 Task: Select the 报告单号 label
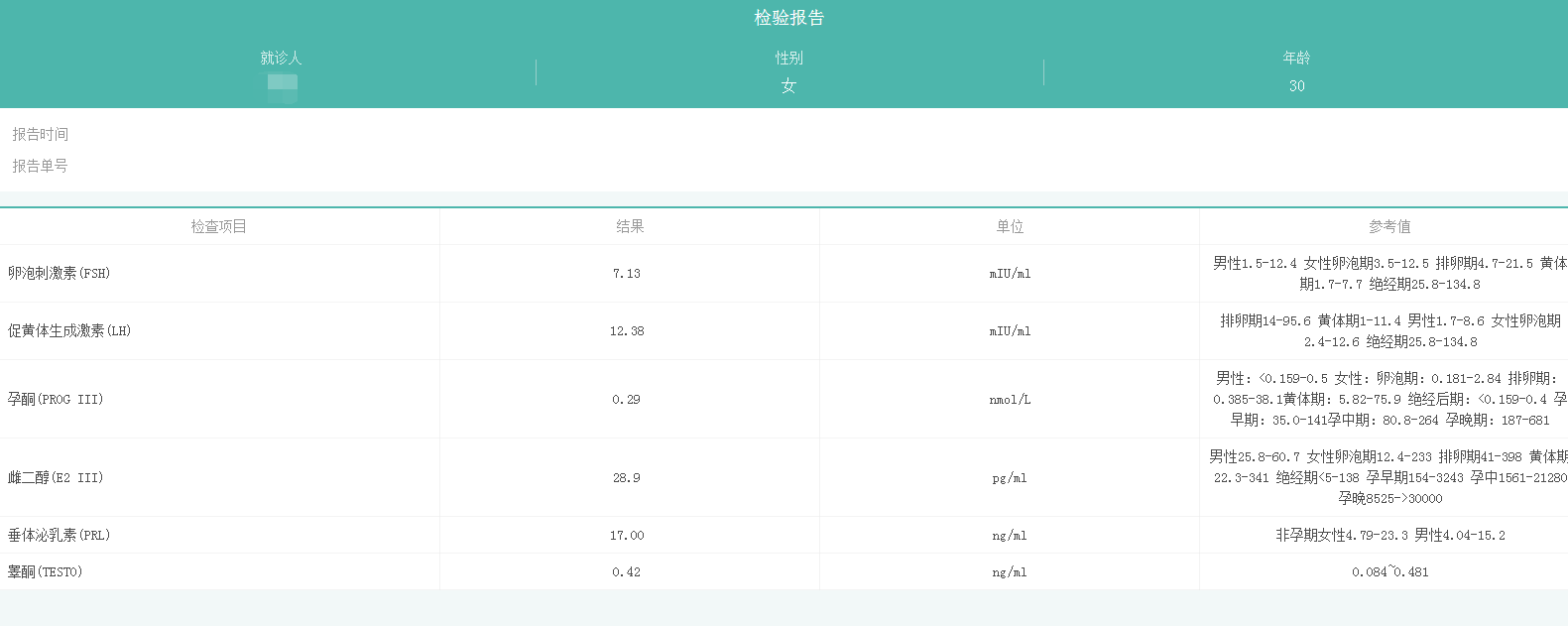(41, 166)
